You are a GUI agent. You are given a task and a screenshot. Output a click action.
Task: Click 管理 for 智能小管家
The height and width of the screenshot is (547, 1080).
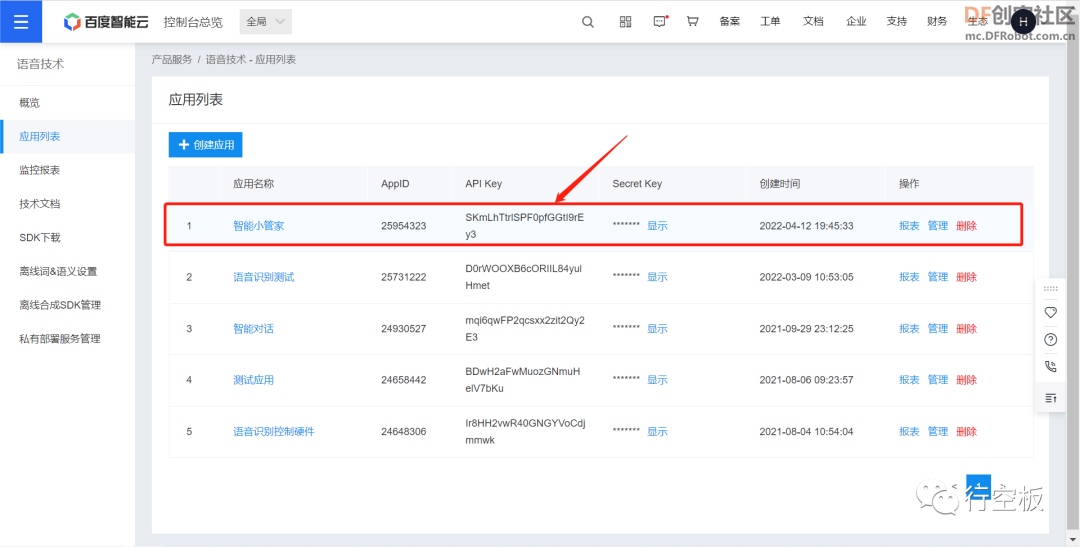(937, 225)
